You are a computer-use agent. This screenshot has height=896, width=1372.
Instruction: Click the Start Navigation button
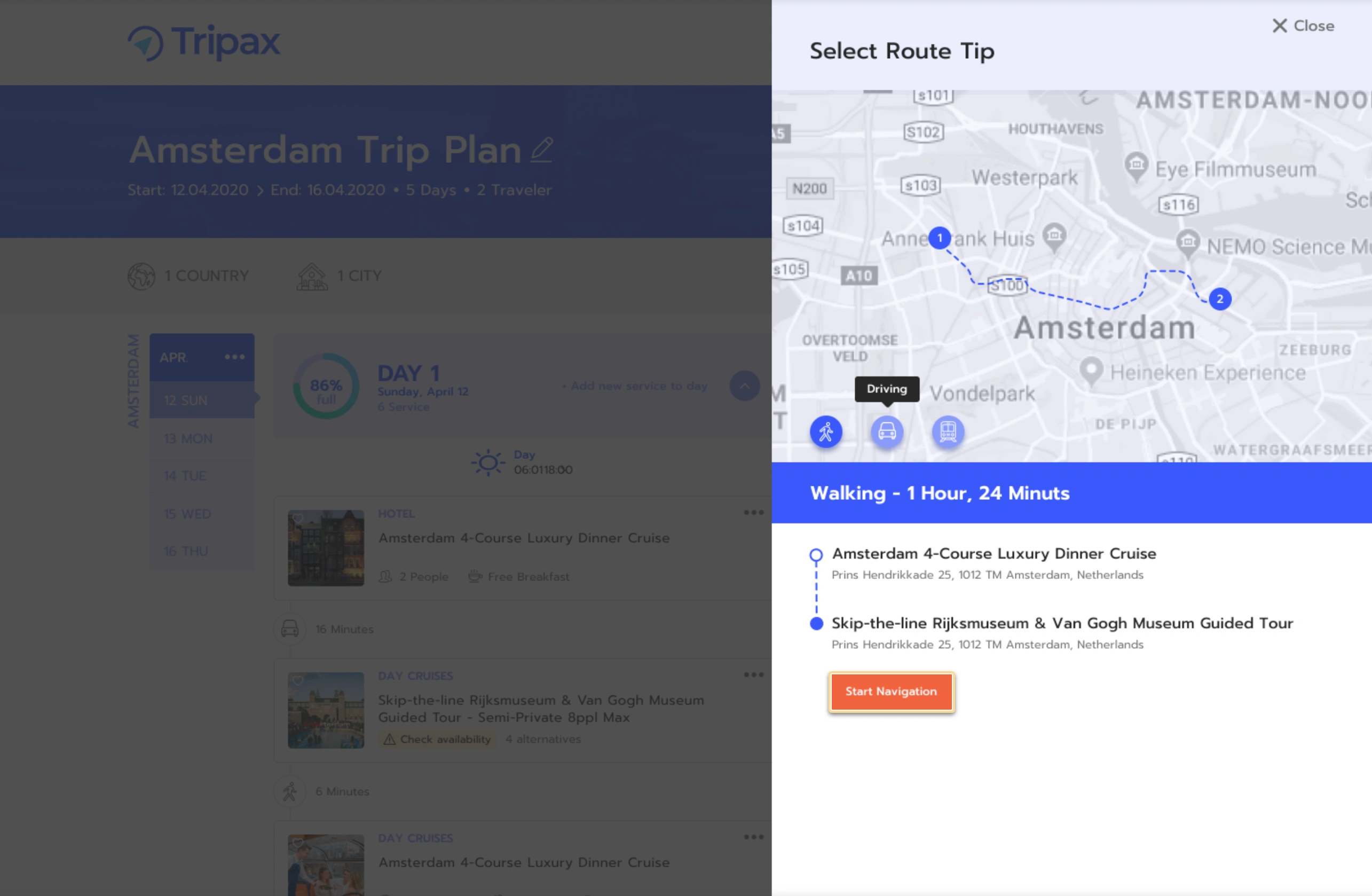pos(891,691)
